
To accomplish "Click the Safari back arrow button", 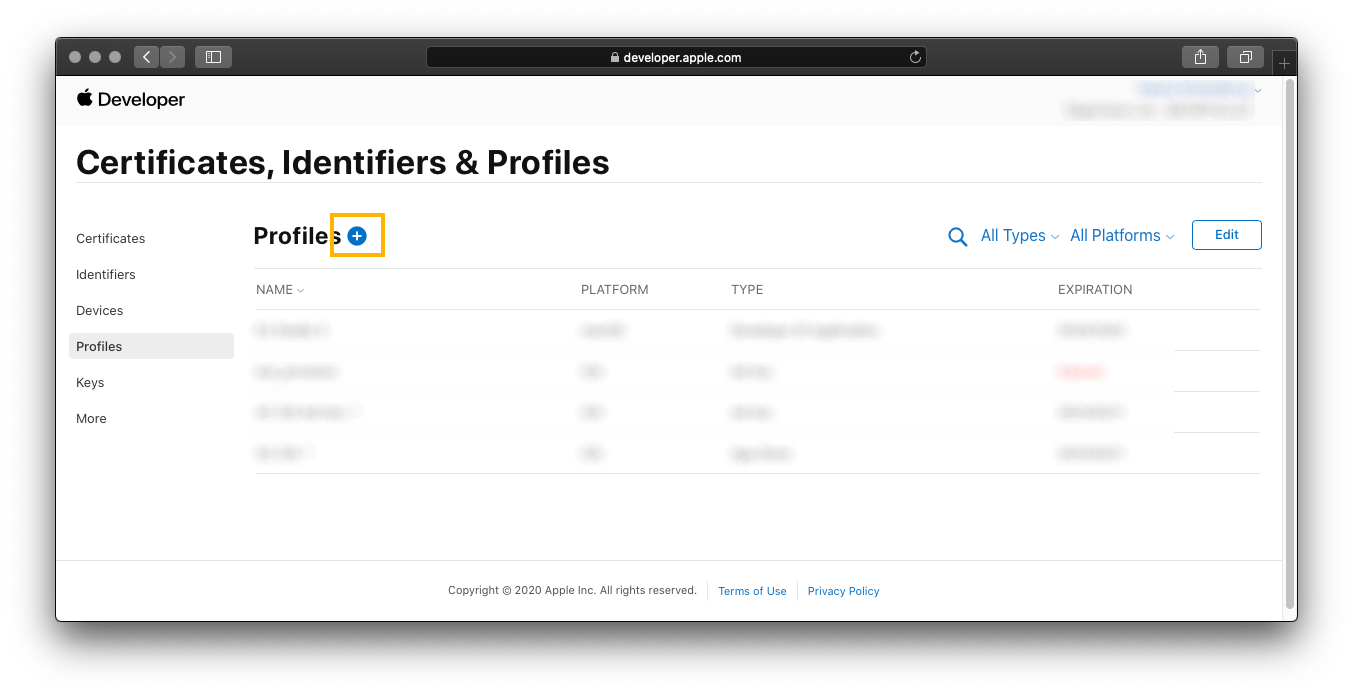I will pos(147,57).
